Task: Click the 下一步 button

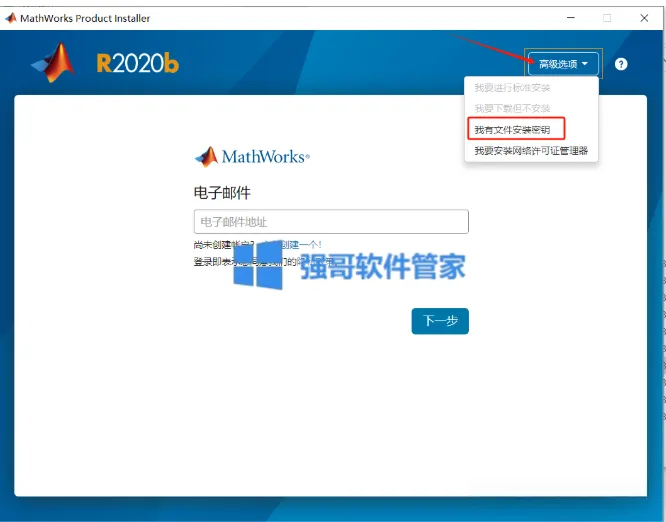Action: (x=440, y=321)
